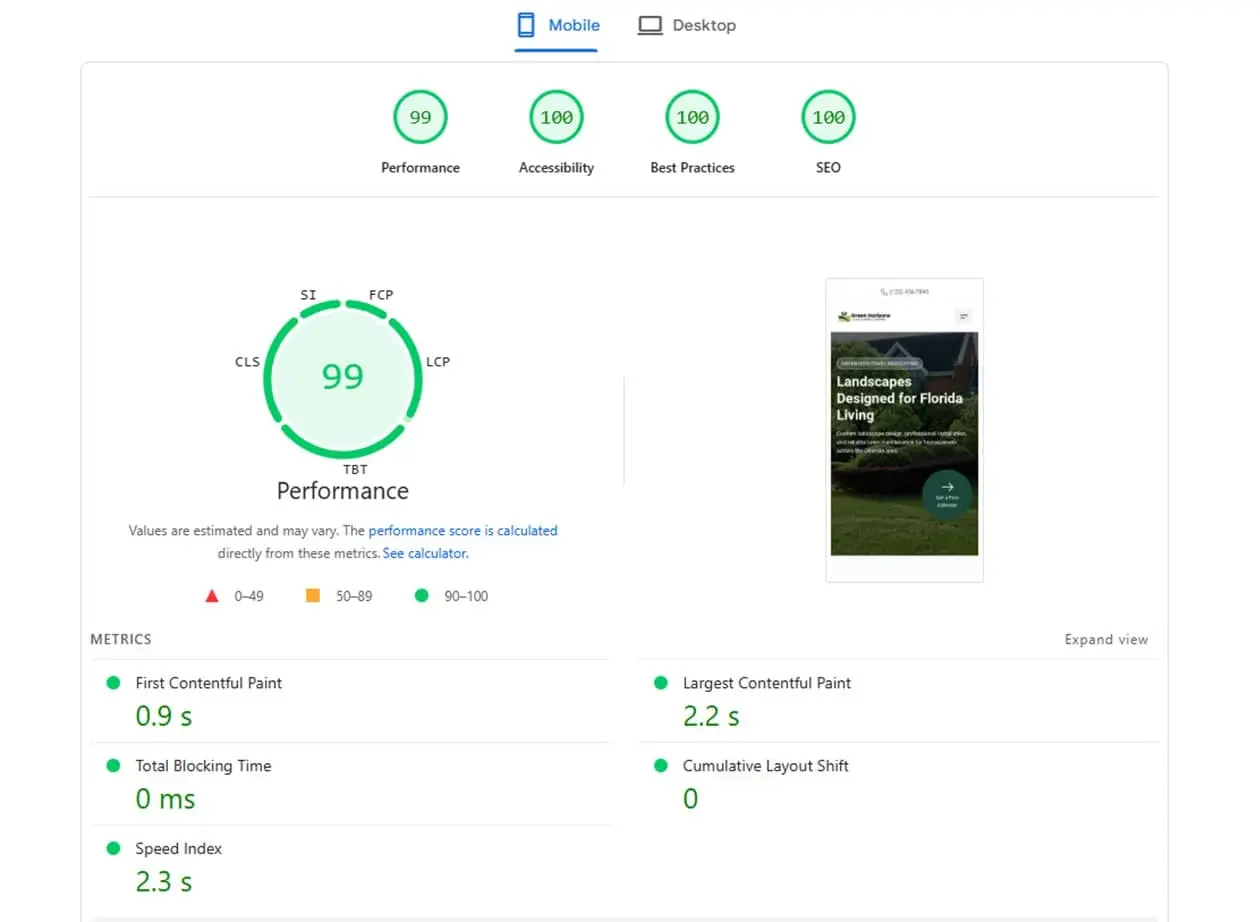
Task: Click the green circle in the 90–100 legend
Action: point(421,595)
